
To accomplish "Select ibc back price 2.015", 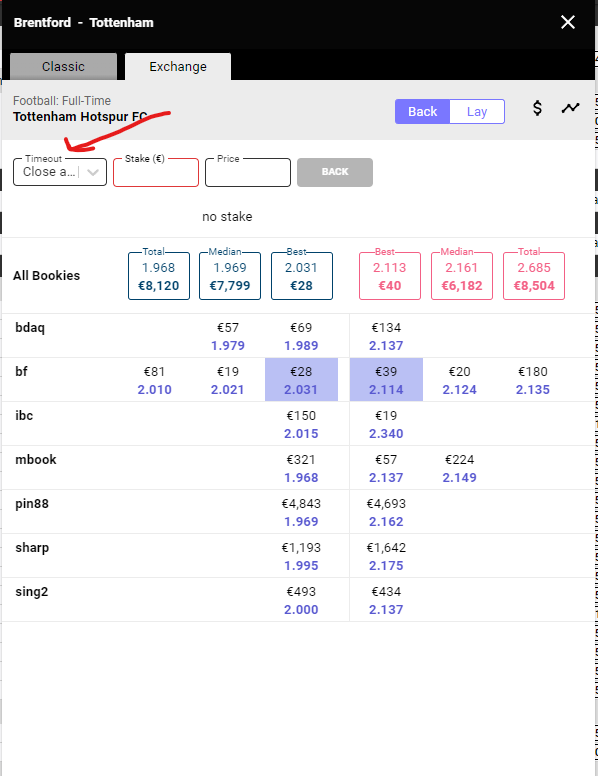I will tap(301, 425).
